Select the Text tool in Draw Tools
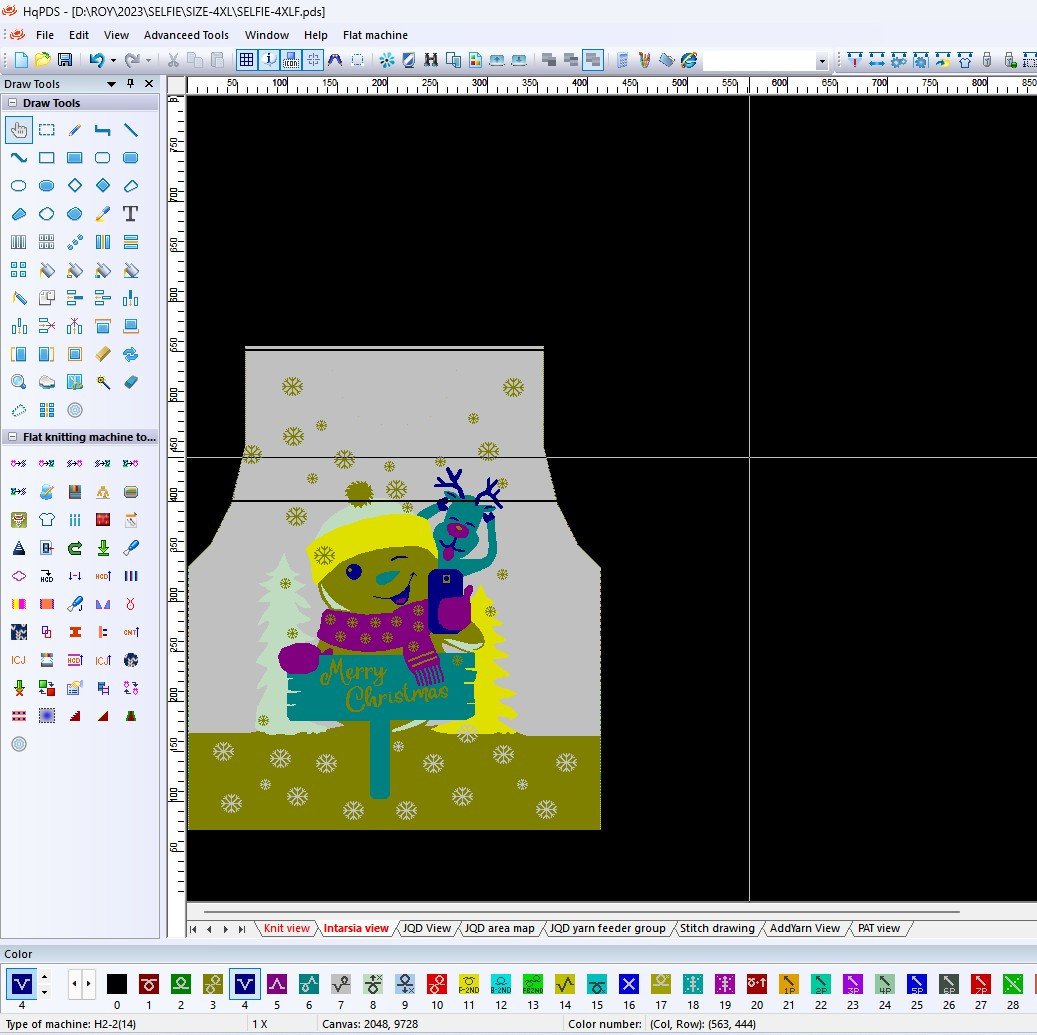1037x1035 pixels. pos(130,214)
